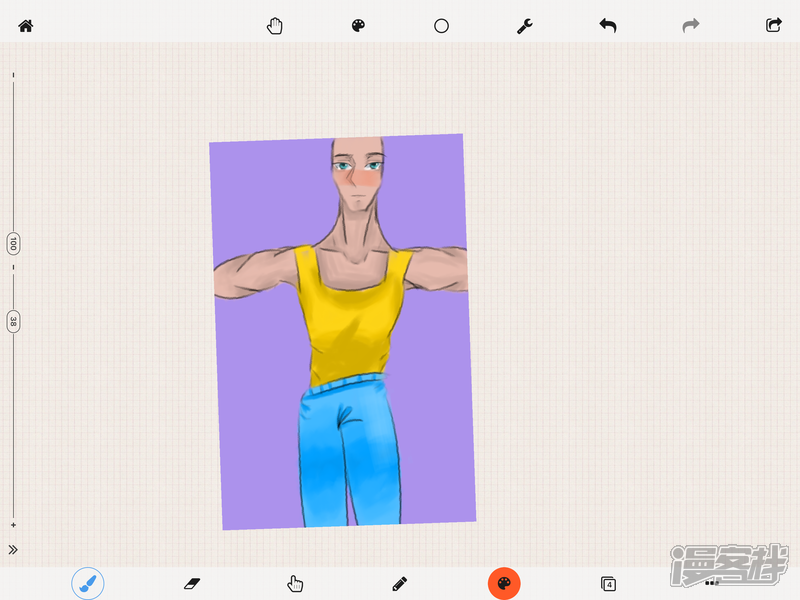Undo the last stroke
Screen dimensions: 800x600
[608, 26]
